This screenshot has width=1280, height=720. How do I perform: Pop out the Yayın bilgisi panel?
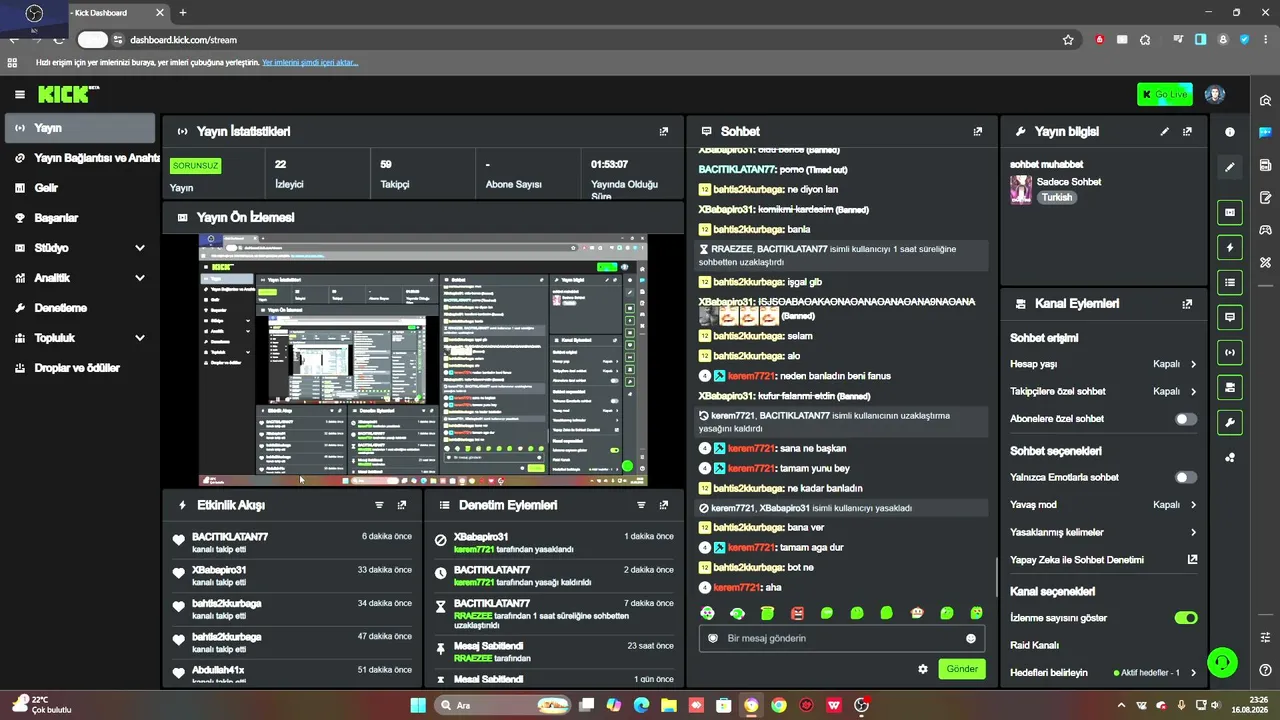[x=1187, y=131]
